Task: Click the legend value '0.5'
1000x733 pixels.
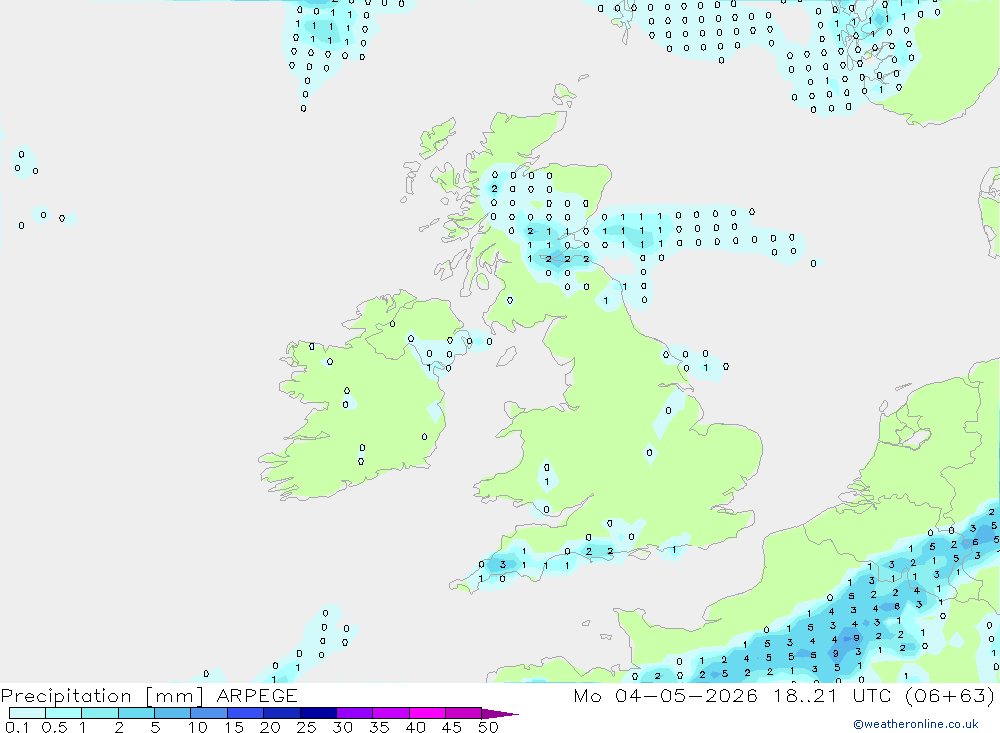Action: coord(54,727)
